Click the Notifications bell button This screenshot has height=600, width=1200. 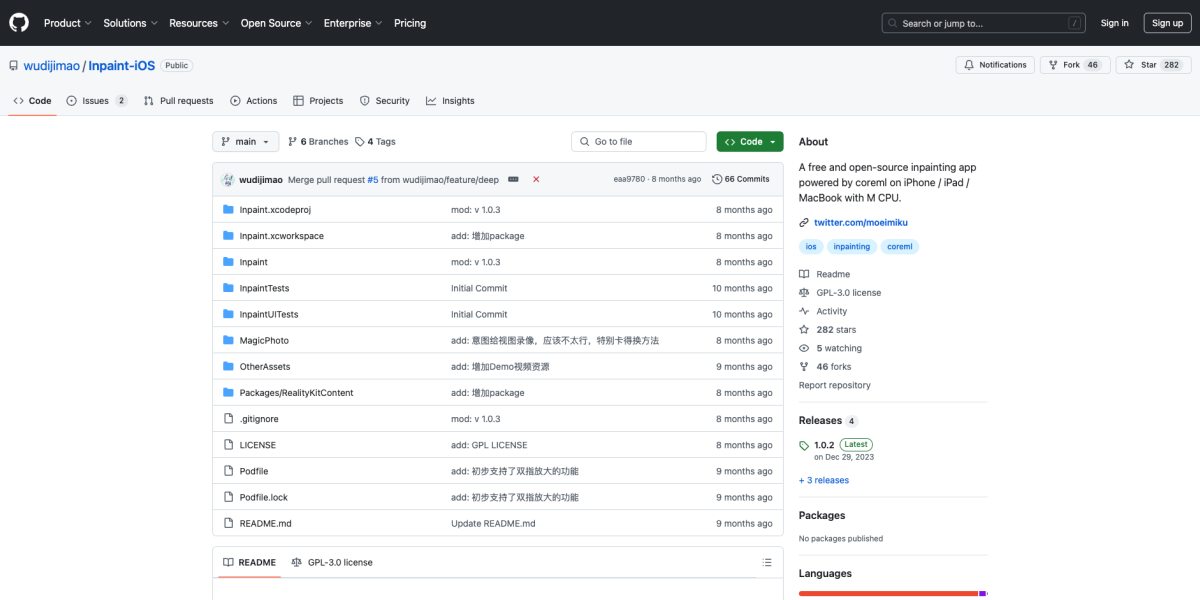(x=995, y=65)
